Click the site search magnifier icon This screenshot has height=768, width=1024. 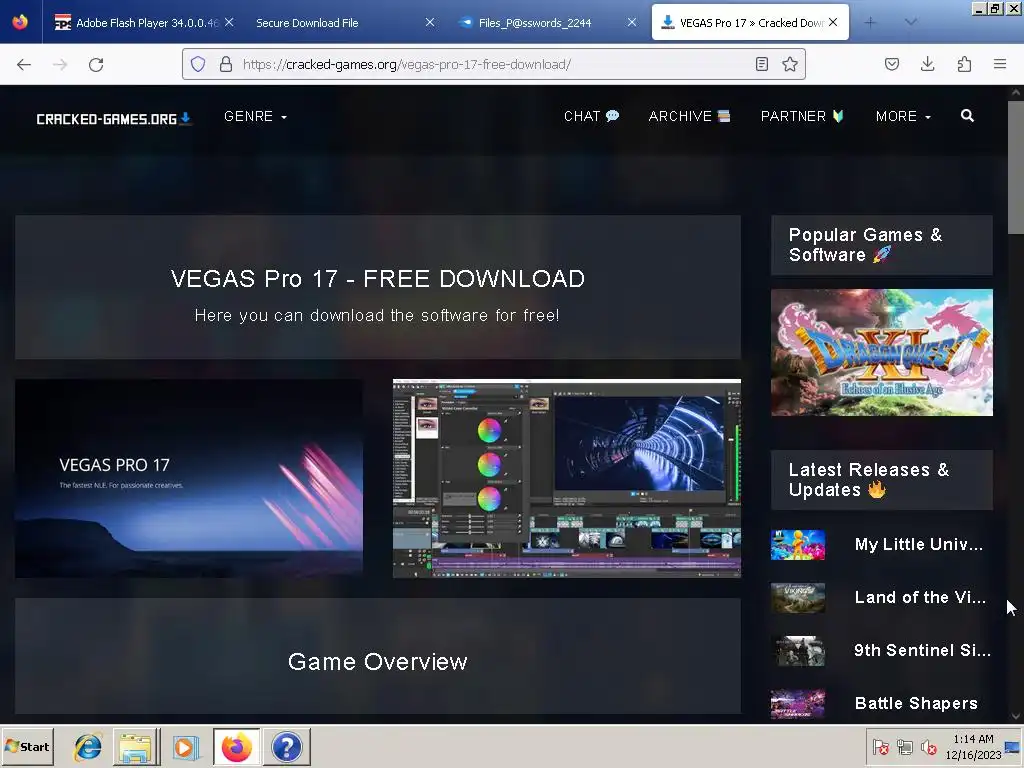pos(968,116)
